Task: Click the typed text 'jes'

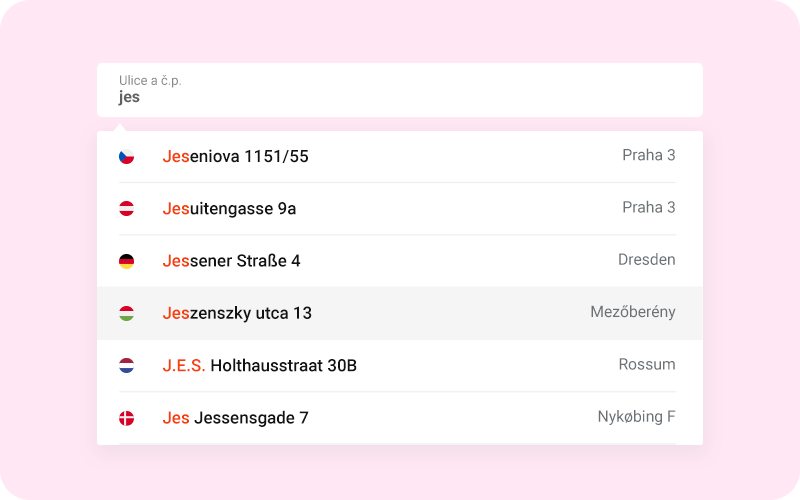Action: 129,97
